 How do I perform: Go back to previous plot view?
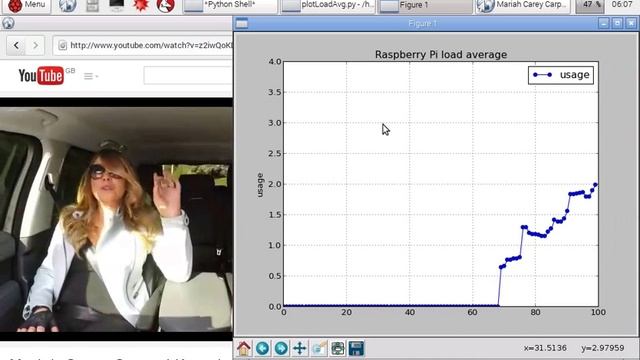pyautogui.click(x=262, y=348)
